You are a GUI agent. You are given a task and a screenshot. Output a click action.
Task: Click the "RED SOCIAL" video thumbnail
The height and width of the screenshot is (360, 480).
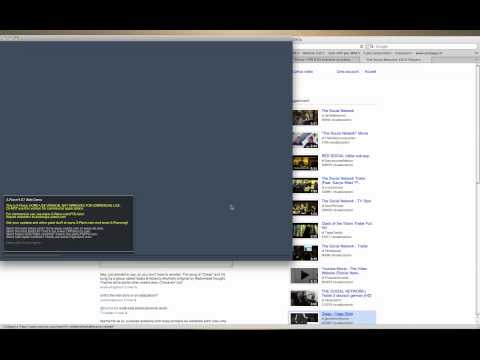pos(305,163)
